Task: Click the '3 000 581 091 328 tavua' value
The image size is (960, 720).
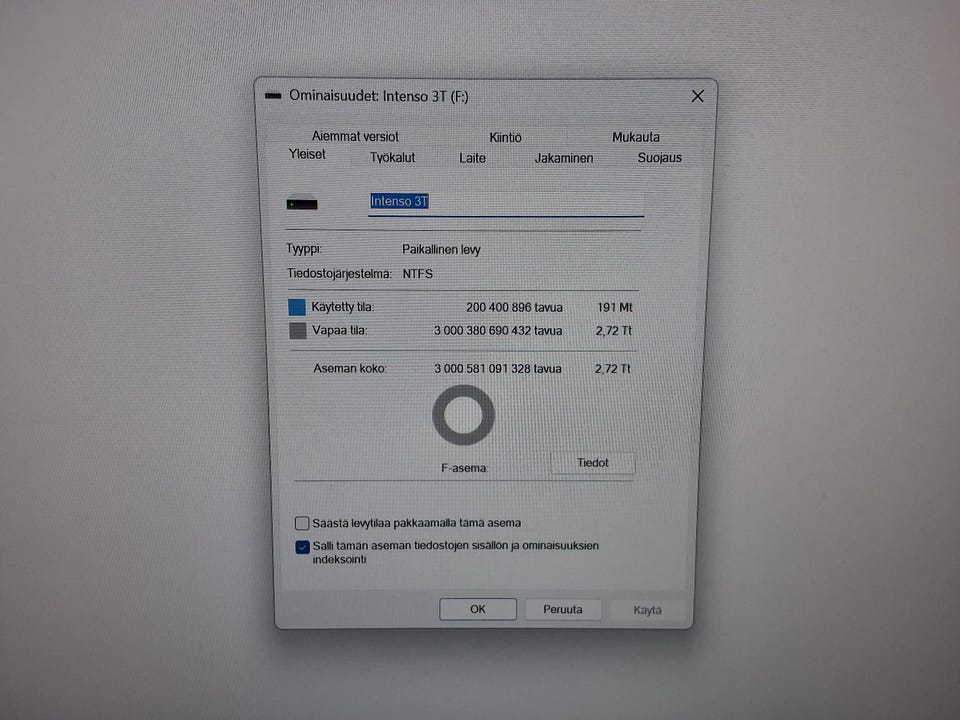Action: [x=498, y=369]
